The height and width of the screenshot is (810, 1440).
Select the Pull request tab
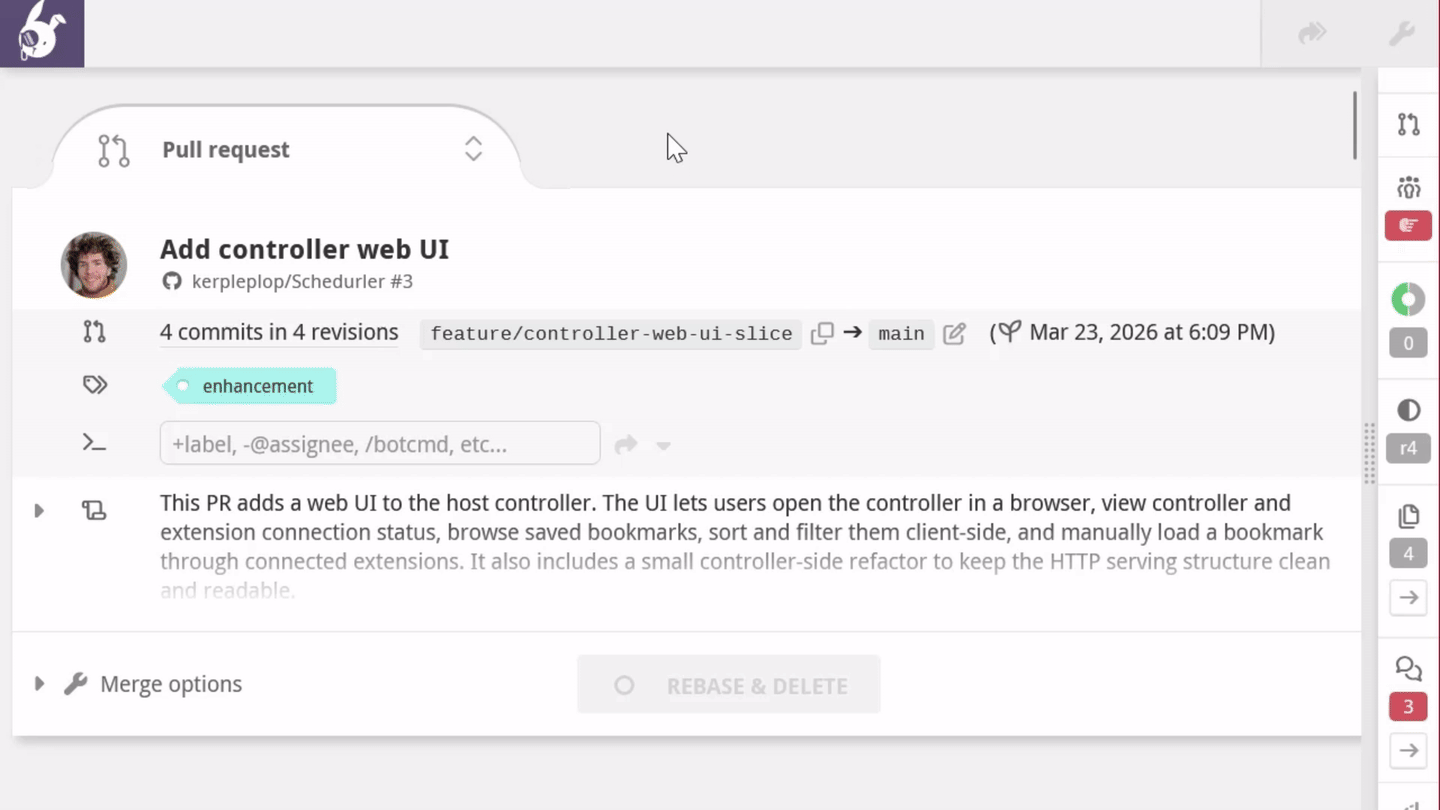point(225,149)
